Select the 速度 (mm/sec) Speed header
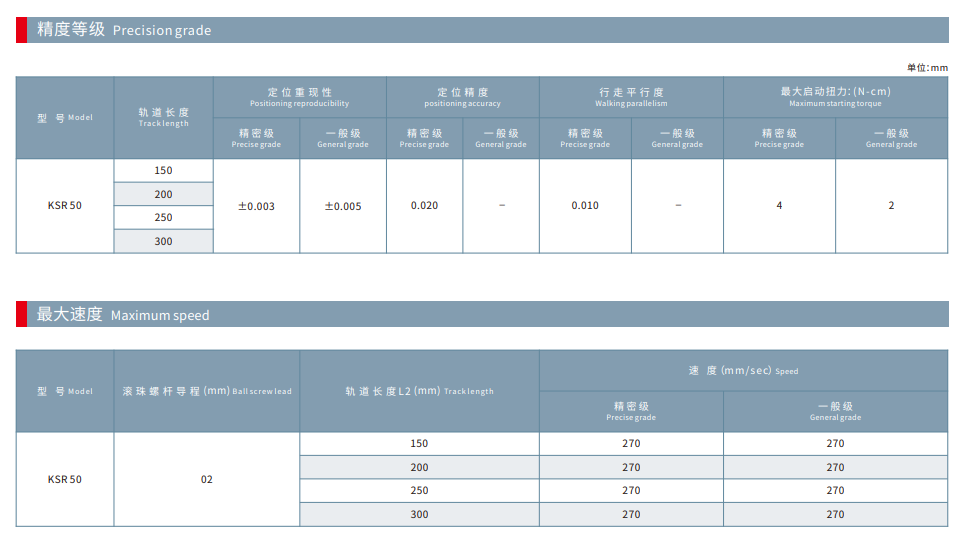 pos(743,371)
